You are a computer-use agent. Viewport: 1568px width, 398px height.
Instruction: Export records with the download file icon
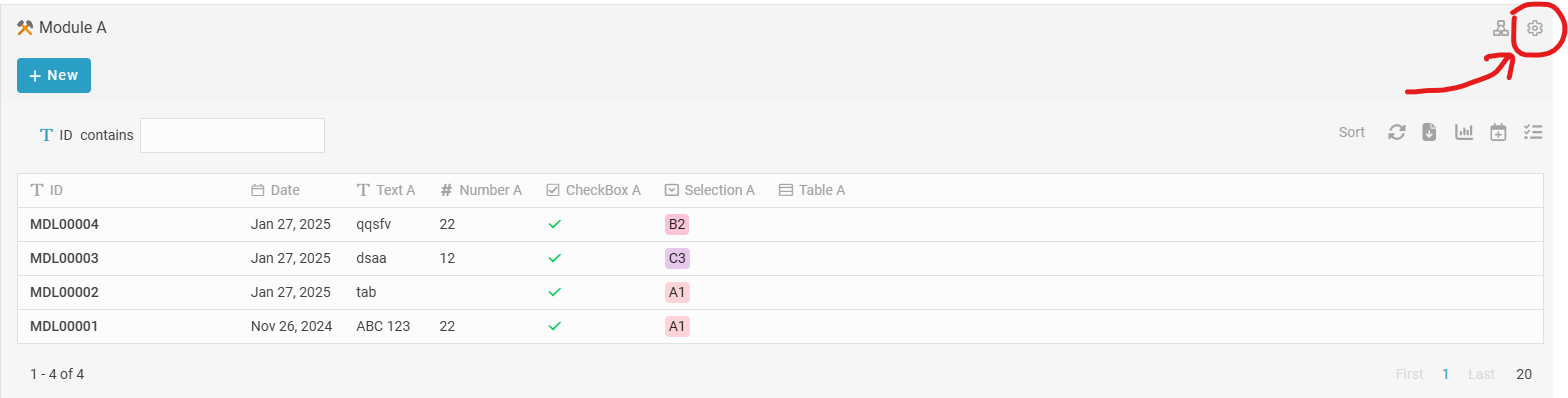pos(1430,132)
